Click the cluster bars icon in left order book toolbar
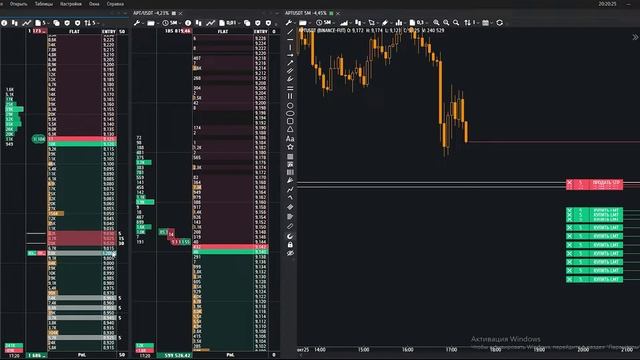 tap(15, 23)
